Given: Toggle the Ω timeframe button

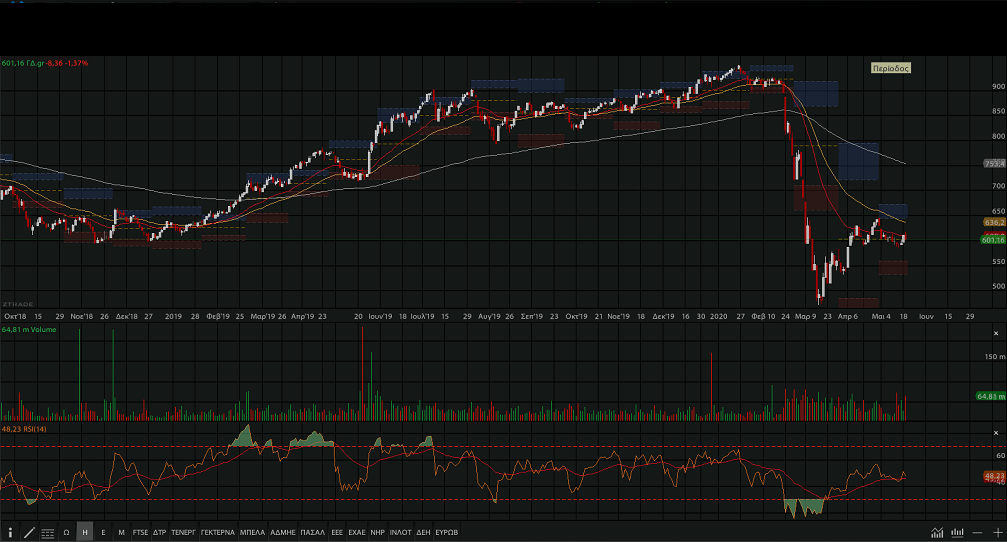Looking at the screenshot, I should pos(66,532).
